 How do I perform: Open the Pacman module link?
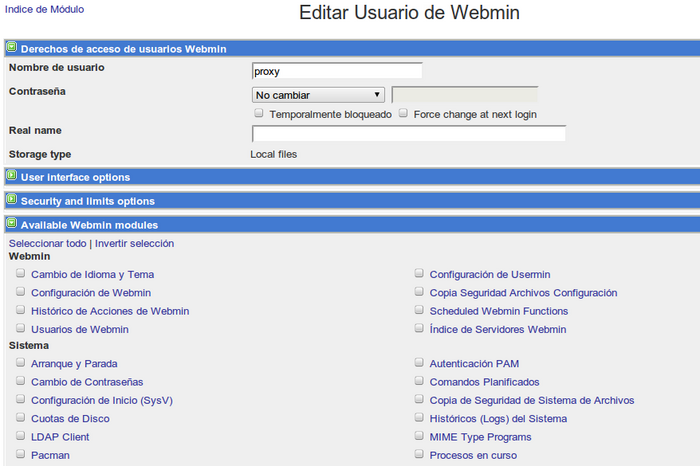pyautogui.click(x=50, y=455)
